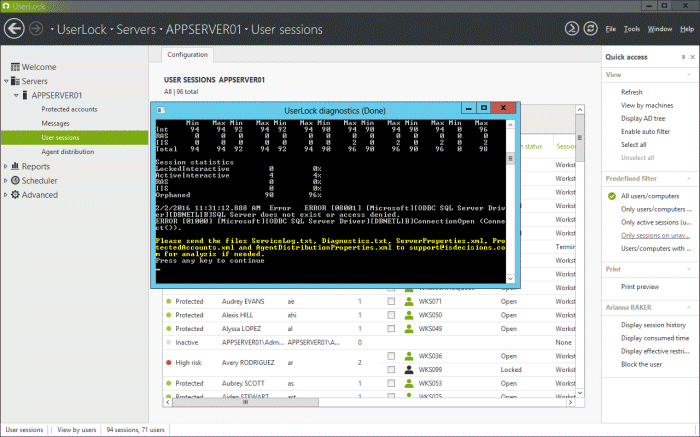Click Display session history link
This screenshot has width=700, height=437.
[653, 325]
